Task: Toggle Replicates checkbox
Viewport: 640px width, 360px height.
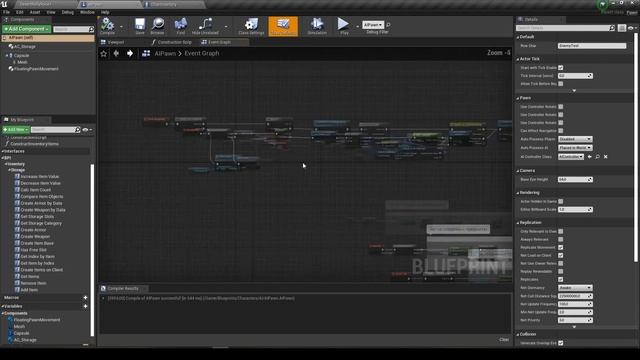Action: (561, 280)
